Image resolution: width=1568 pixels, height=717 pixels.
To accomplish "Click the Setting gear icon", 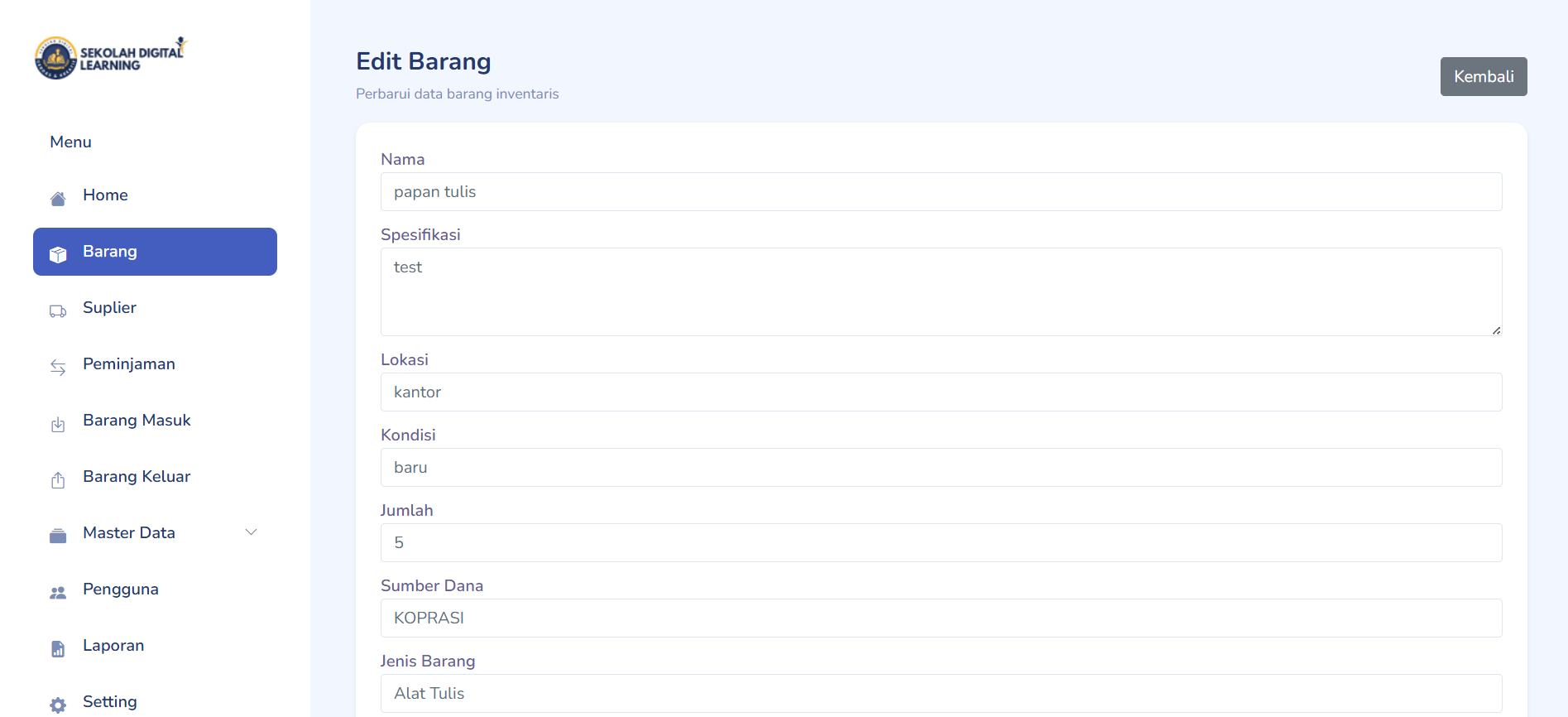I will 58,705.
